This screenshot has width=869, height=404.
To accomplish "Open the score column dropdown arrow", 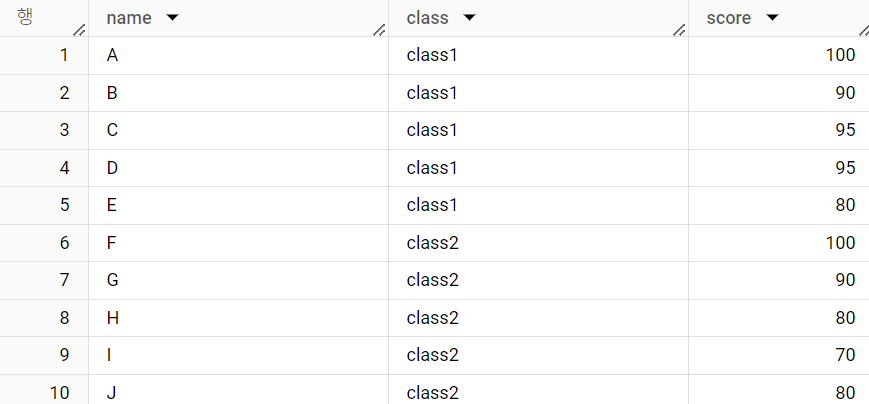I will [x=771, y=18].
